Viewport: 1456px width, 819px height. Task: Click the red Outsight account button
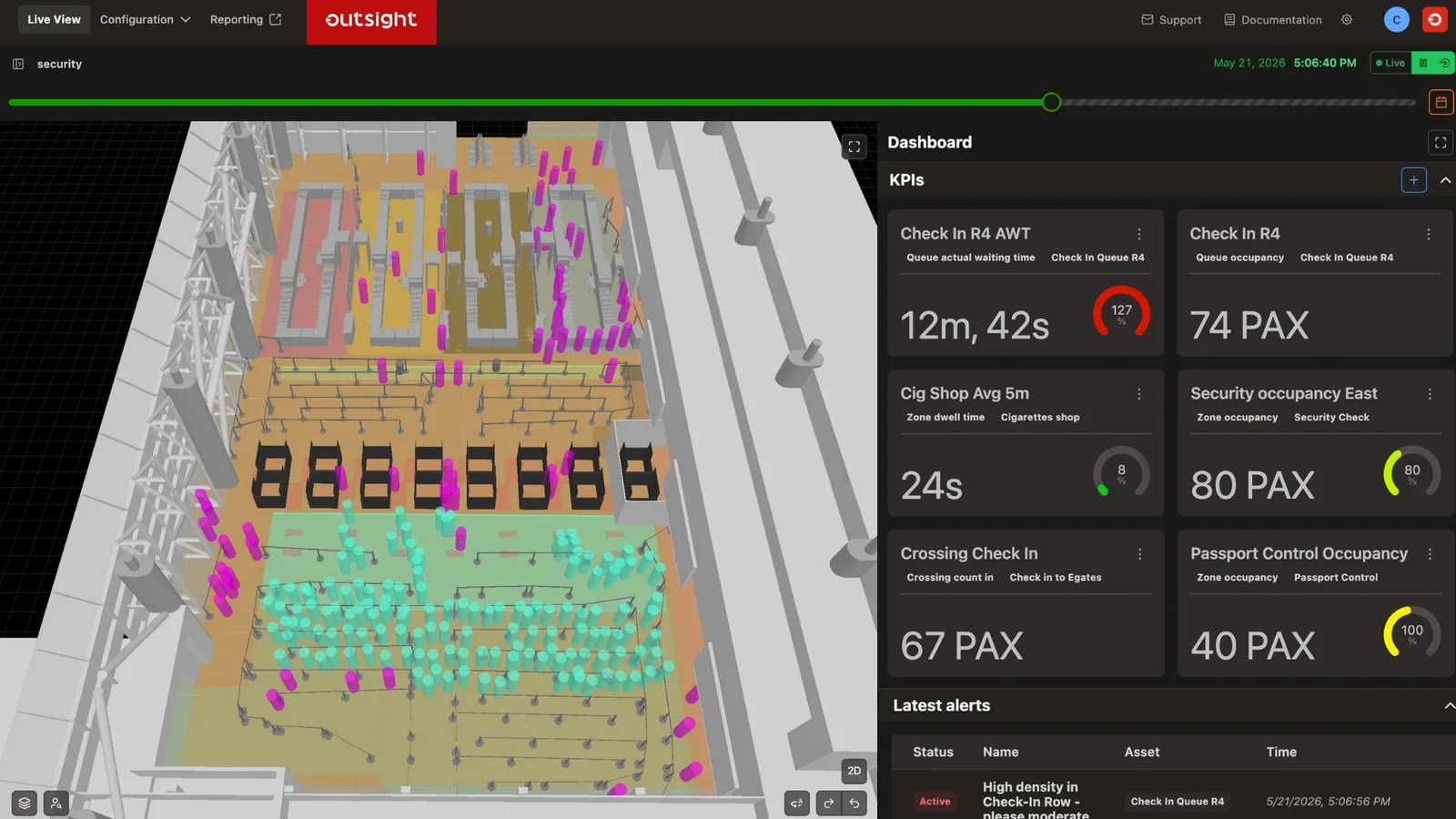click(x=1435, y=19)
